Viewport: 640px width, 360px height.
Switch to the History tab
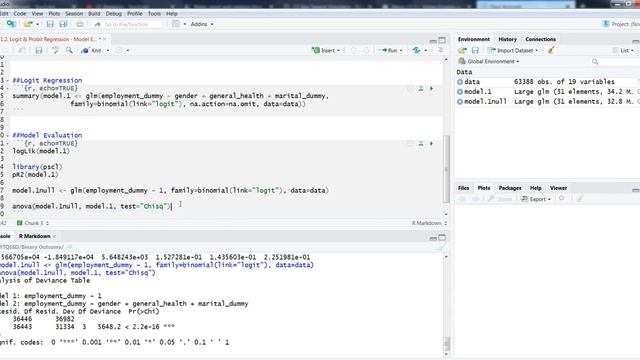coord(507,39)
